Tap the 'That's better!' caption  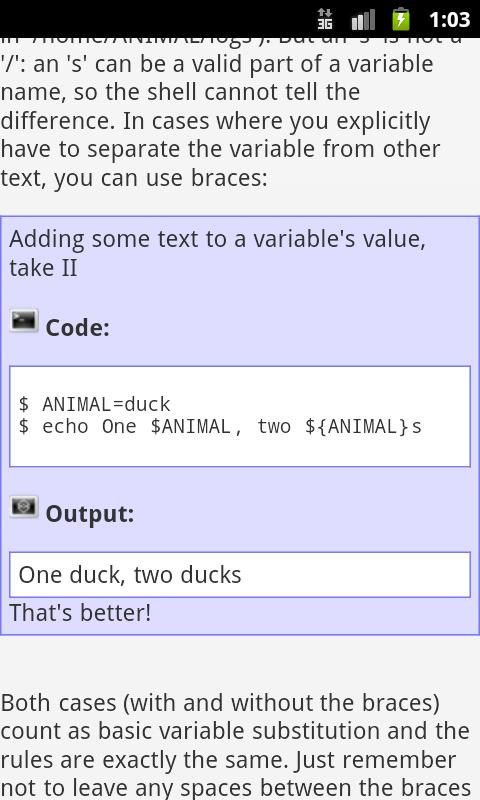(80, 613)
